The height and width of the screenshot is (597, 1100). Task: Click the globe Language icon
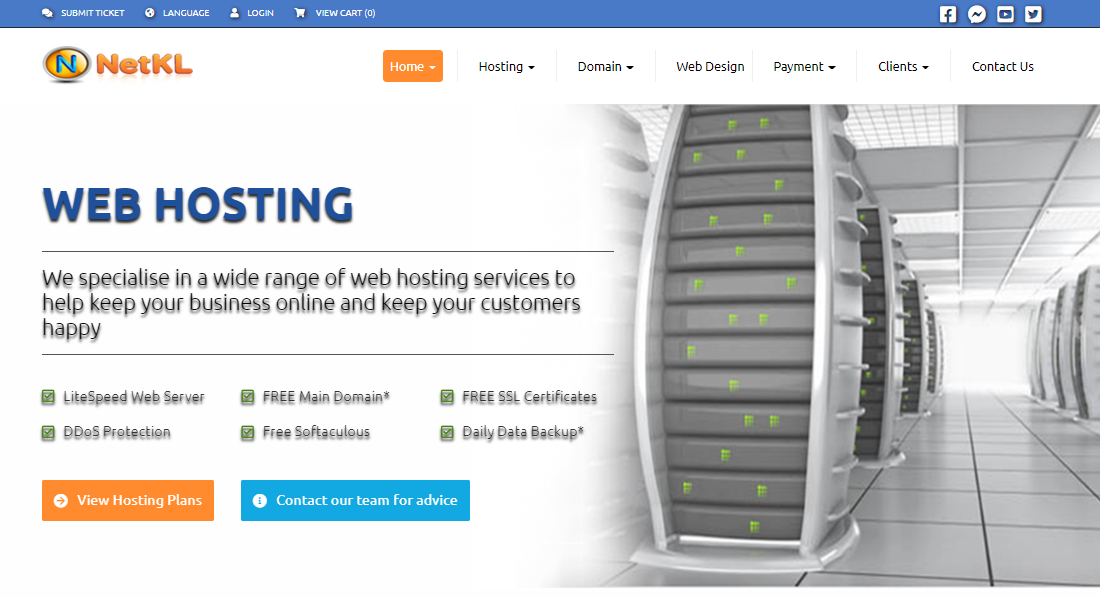[x=149, y=13]
